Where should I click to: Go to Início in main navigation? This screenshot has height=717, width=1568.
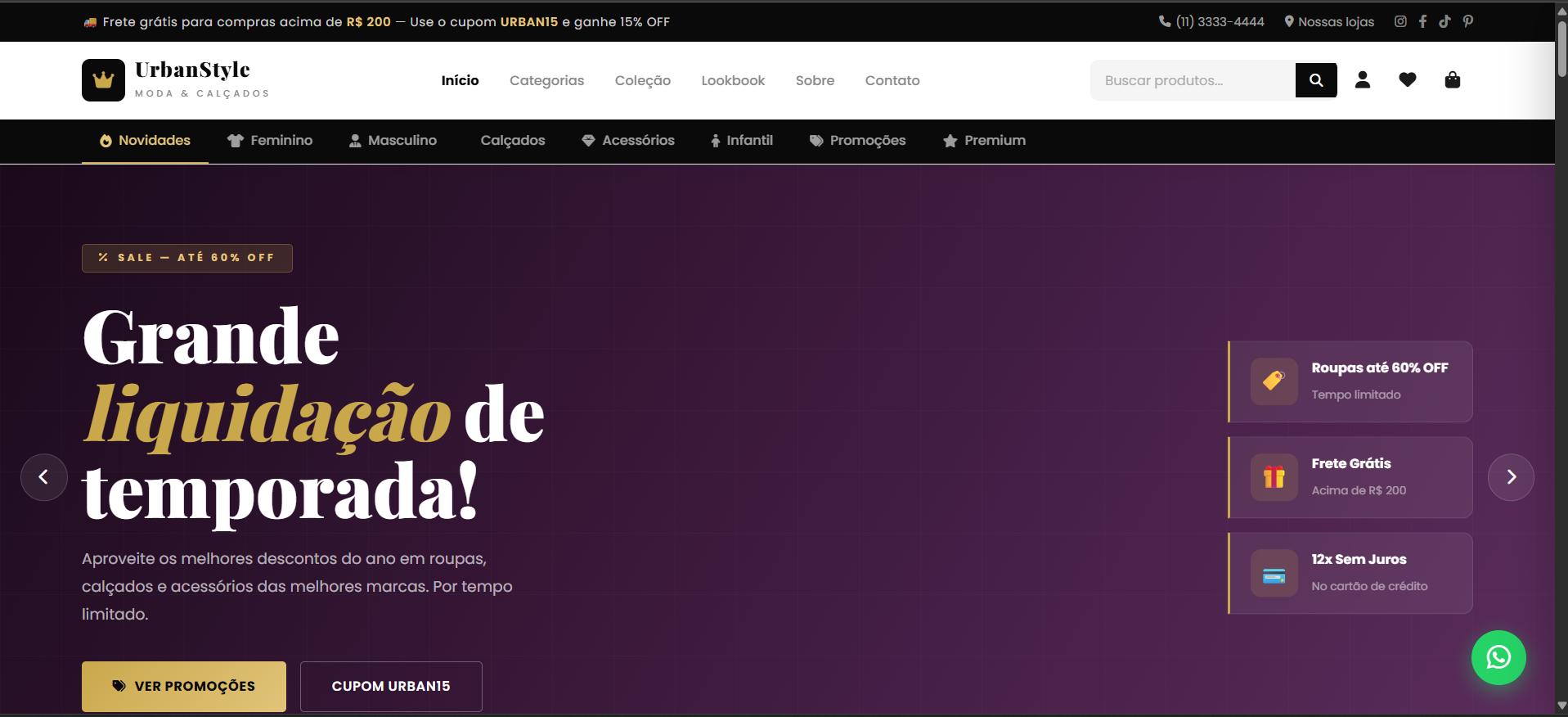pos(461,80)
